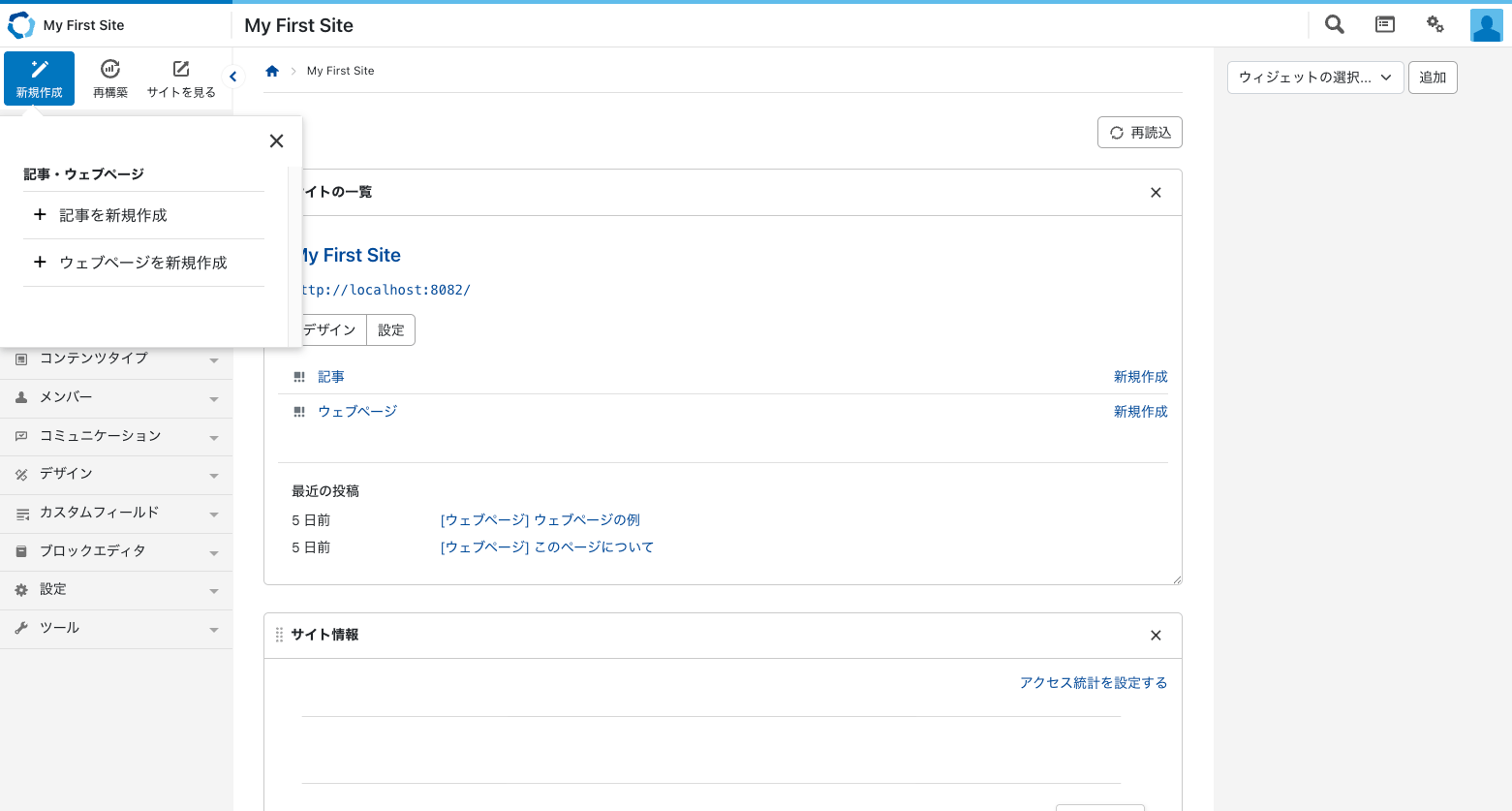Expand the コンテンツタイプ menu arrow
1512x811 pixels.
click(214, 360)
